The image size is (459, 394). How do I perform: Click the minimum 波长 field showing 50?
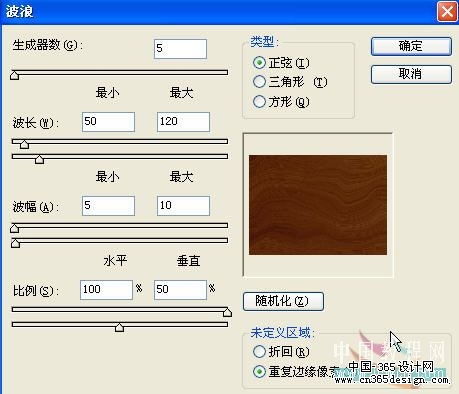(x=108, y=122)
